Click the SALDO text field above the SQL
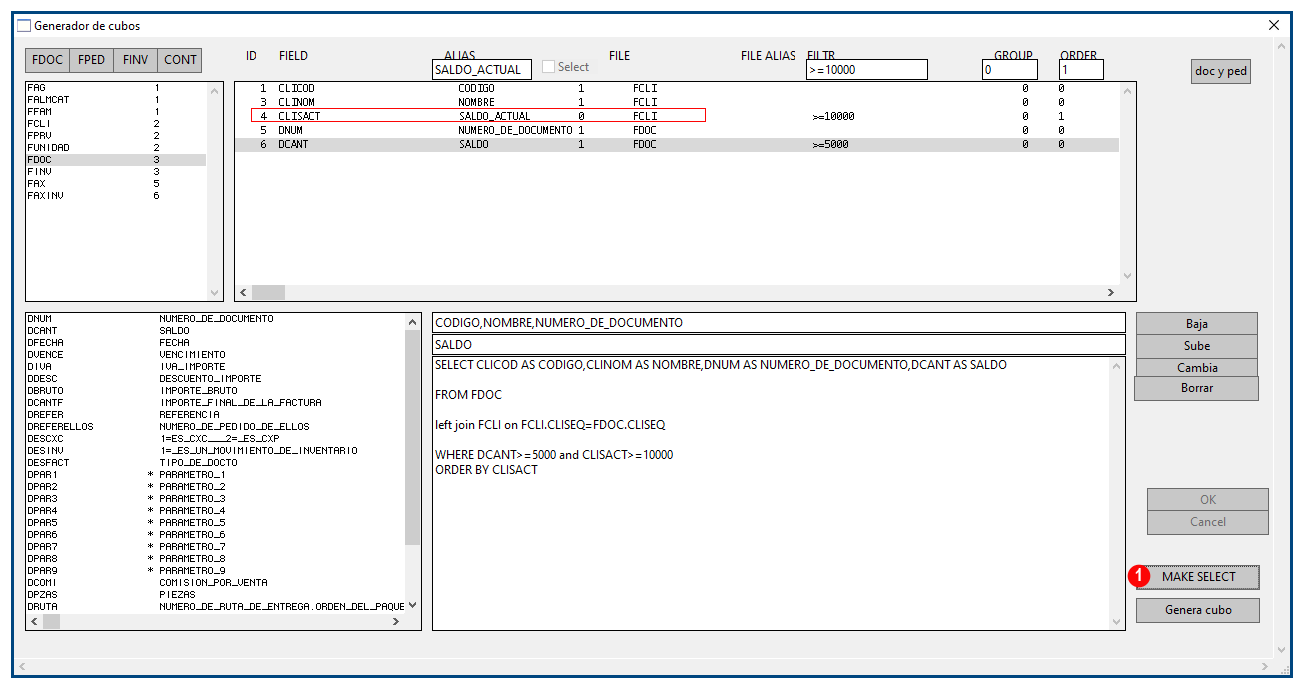 click(x=778, y=344)
